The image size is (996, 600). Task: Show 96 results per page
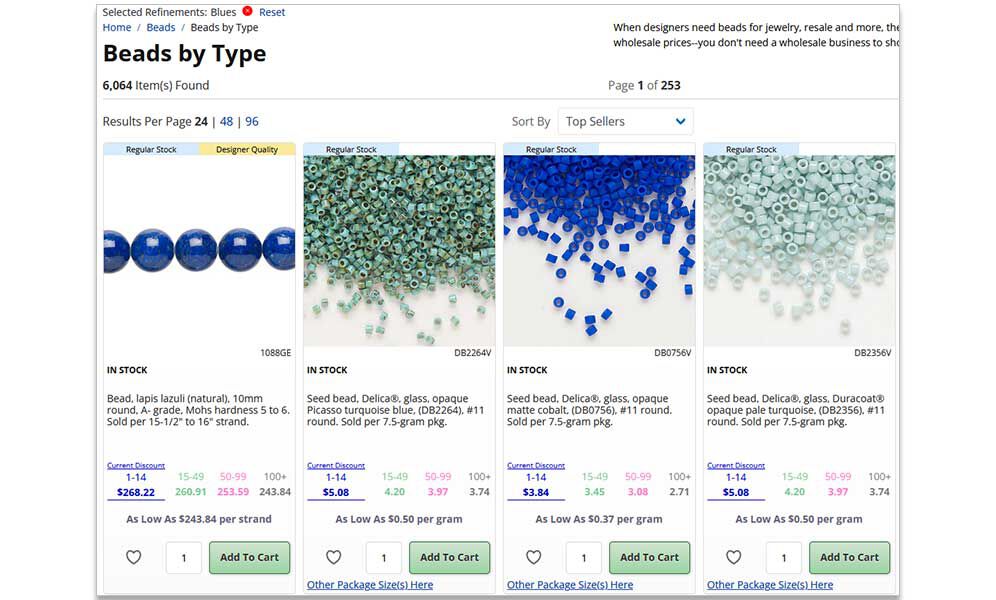tap(252, 121)
